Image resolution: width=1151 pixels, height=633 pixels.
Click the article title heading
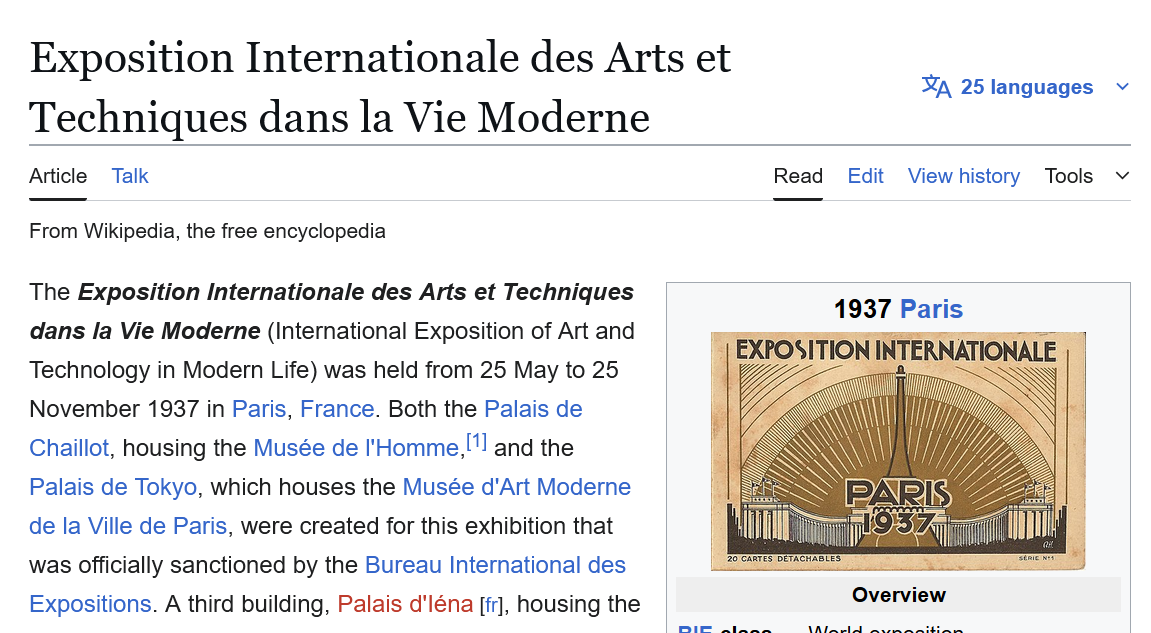[380, 87]
